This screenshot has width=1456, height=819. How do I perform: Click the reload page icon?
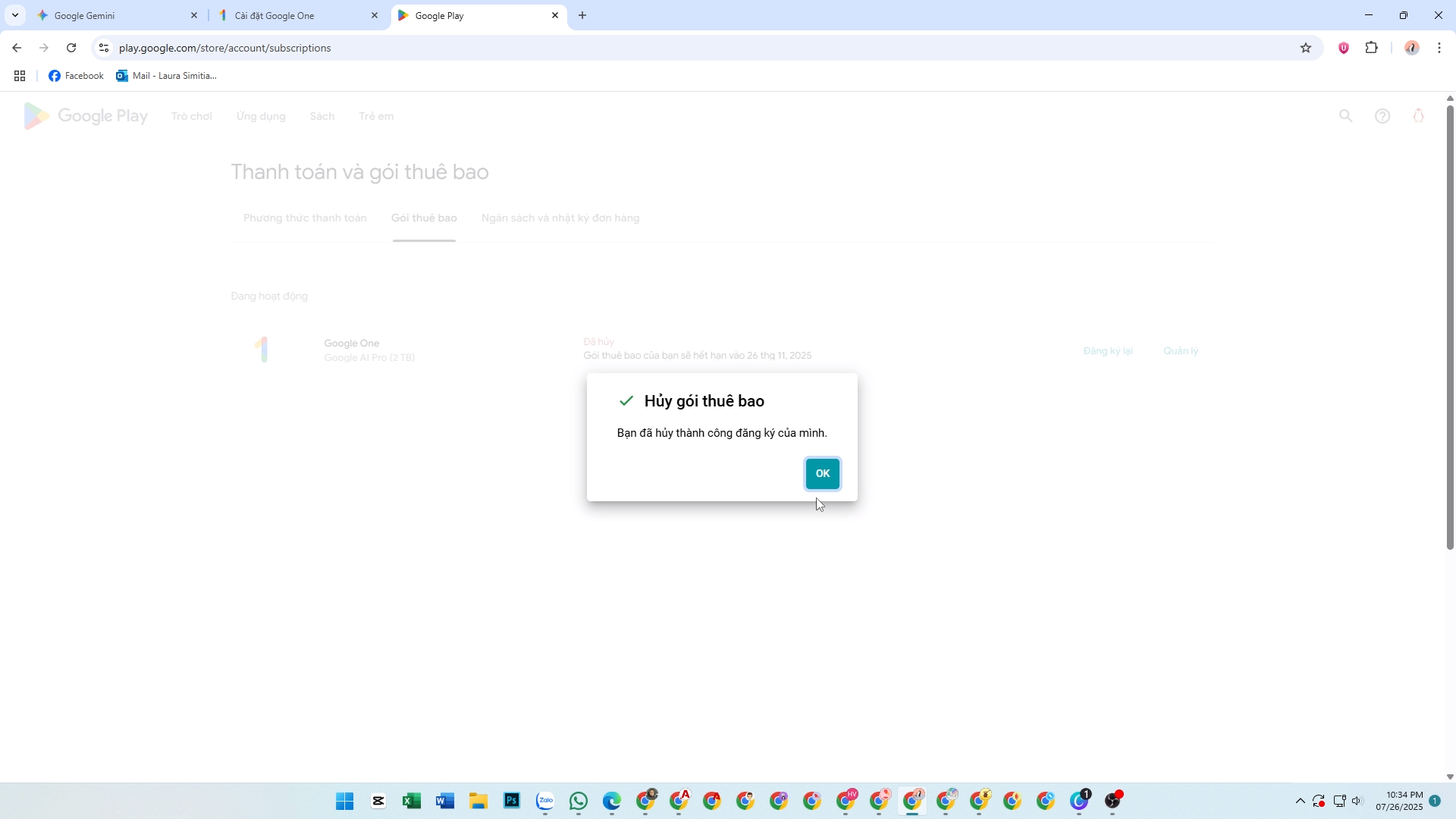71,48
